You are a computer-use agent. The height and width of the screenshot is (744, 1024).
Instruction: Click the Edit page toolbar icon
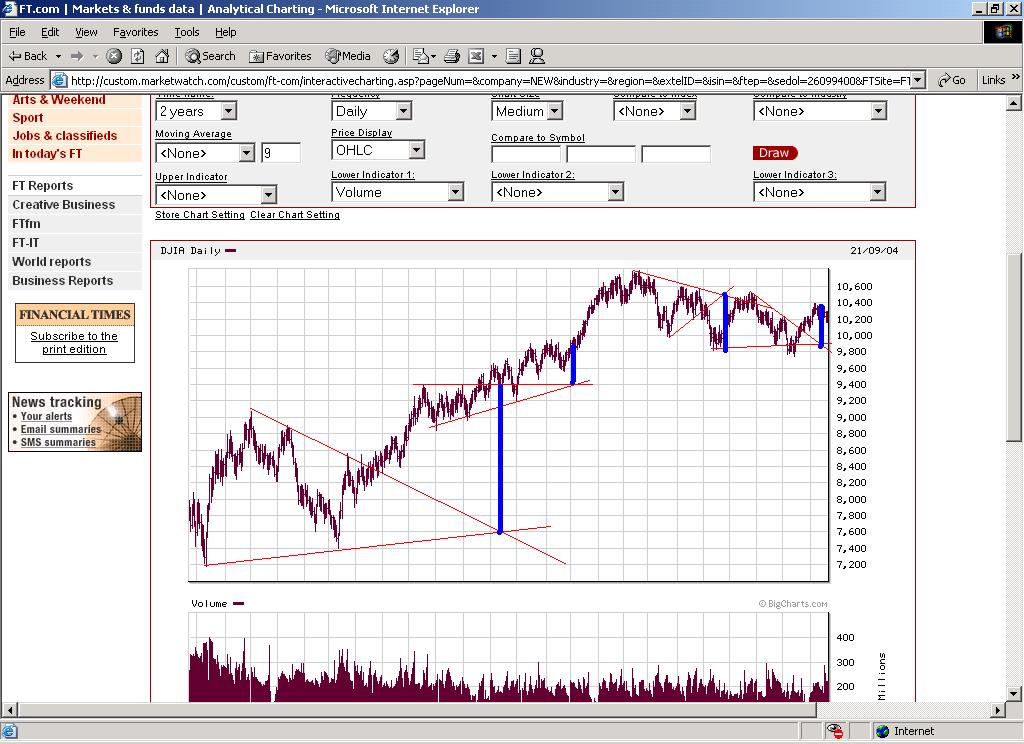(x=476, y=56)
